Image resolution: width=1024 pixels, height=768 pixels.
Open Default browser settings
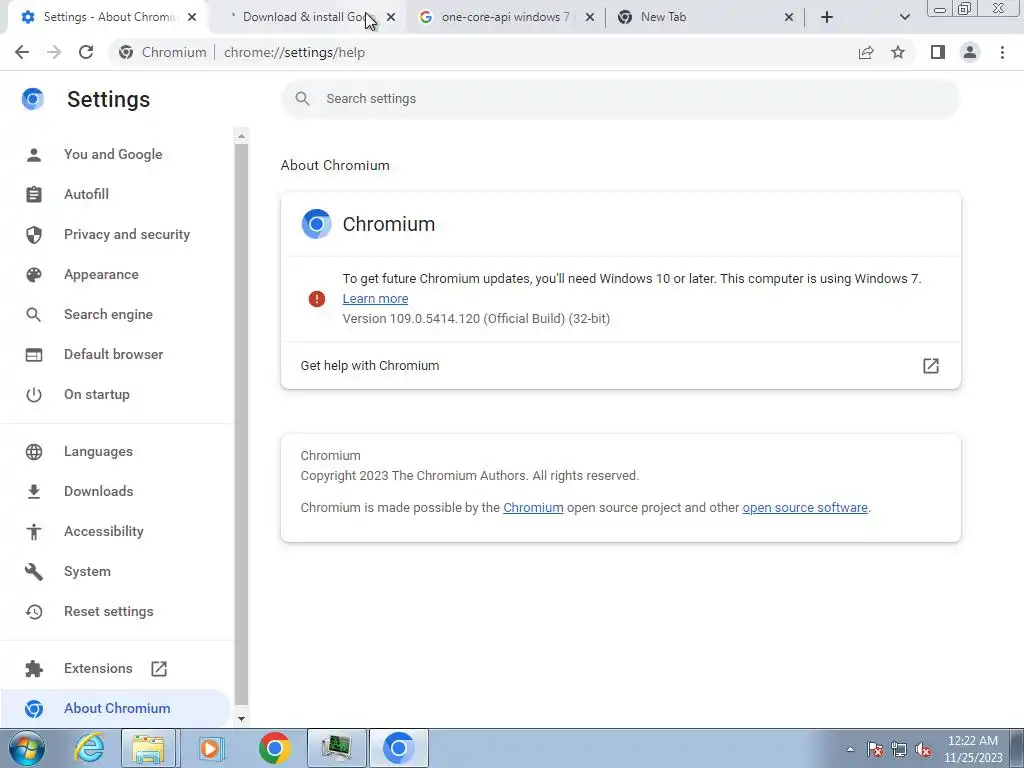(114, 354)
